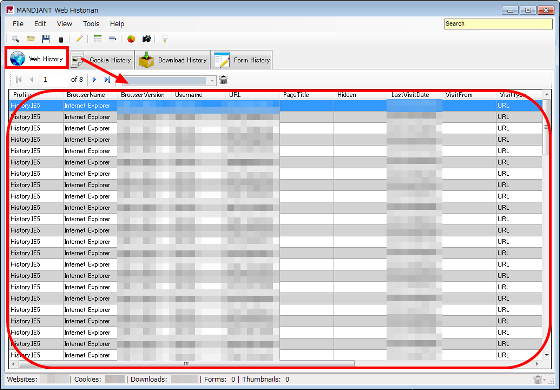The width and height of the screenshot is (560, 390).
Task: Click the green table view toolbar icon
Action: (98, 39)
